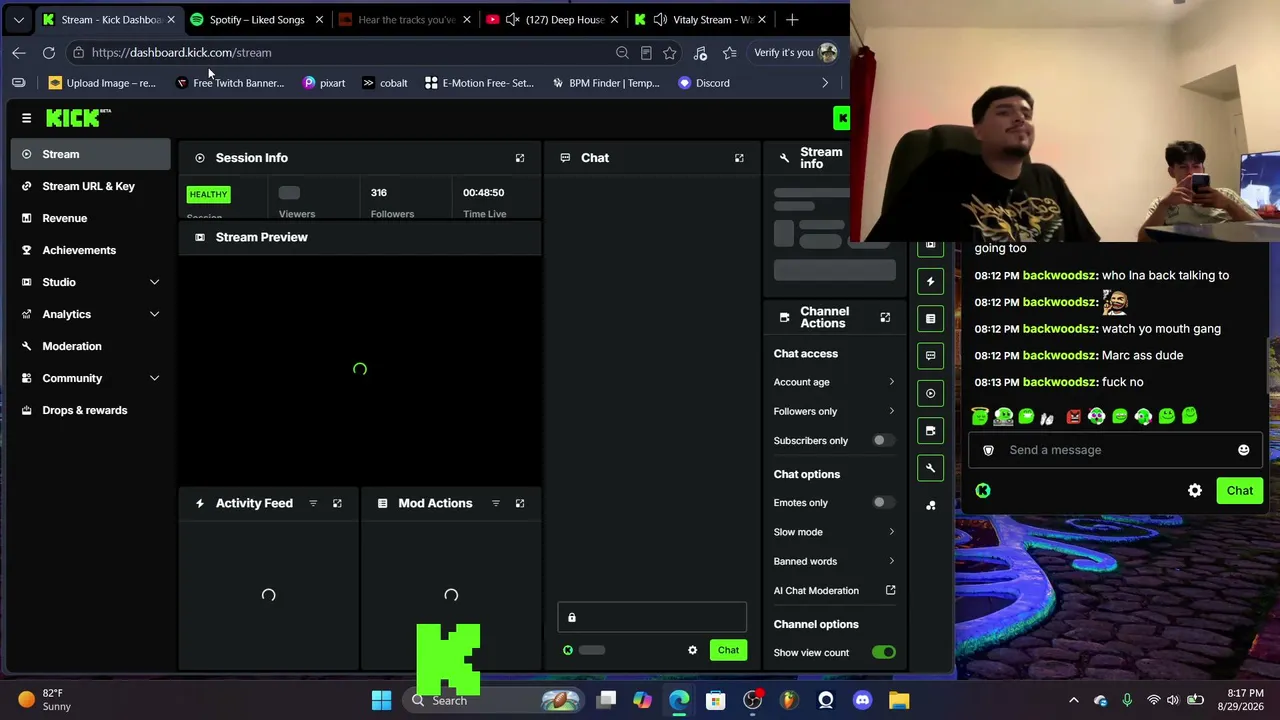
Task: Expand the Session Info panel to fullscreen
Action: pyautogui.click(x=520, y=158)
